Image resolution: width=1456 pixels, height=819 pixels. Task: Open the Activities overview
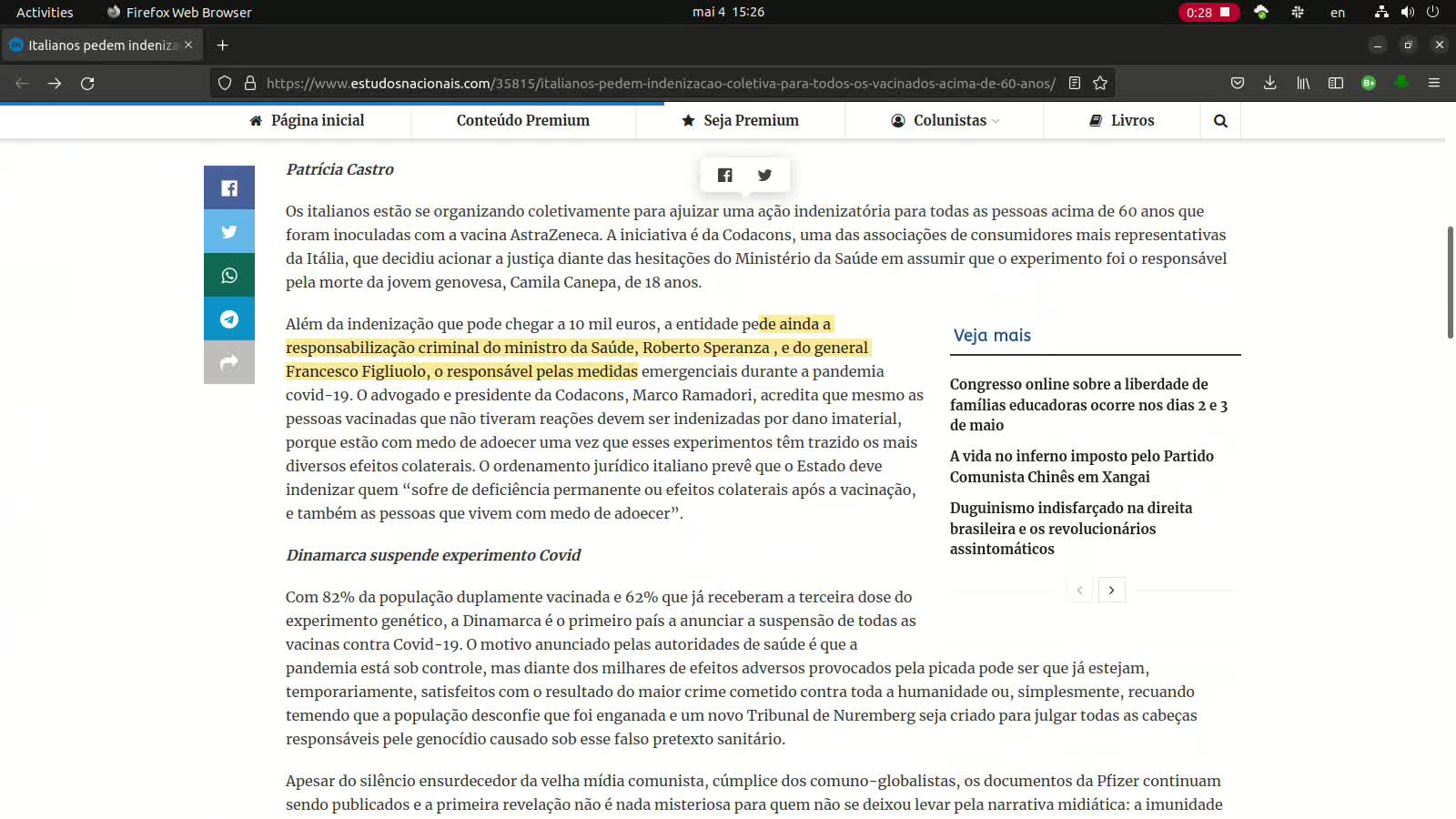pyautogui.click(x=45, y=13)
